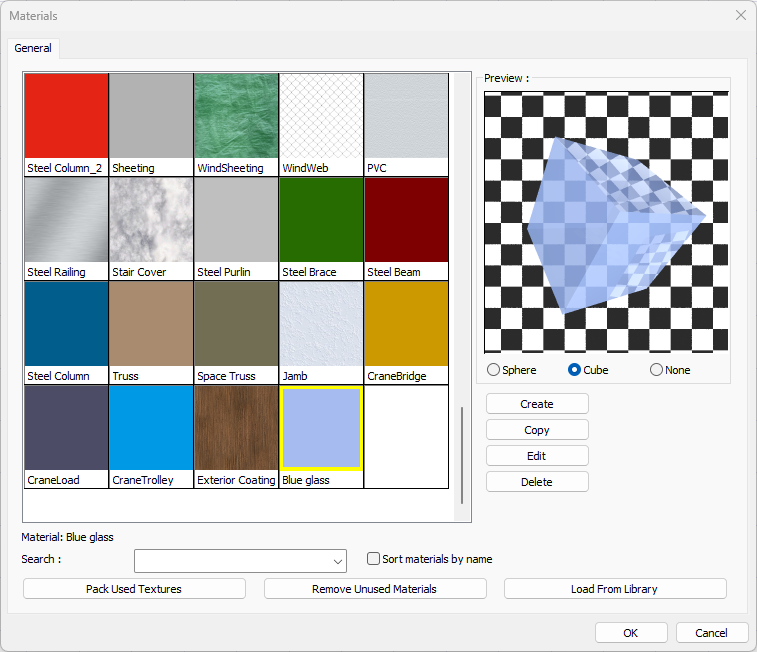Screen dimensions: 757x652
Task: Open the Edit material dialog
Action: [537, 456]
